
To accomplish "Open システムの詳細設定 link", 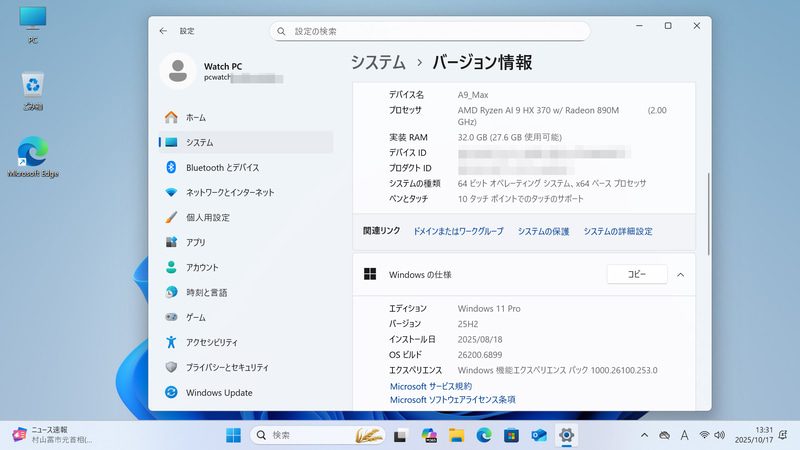I will click(x=618, y=231).
